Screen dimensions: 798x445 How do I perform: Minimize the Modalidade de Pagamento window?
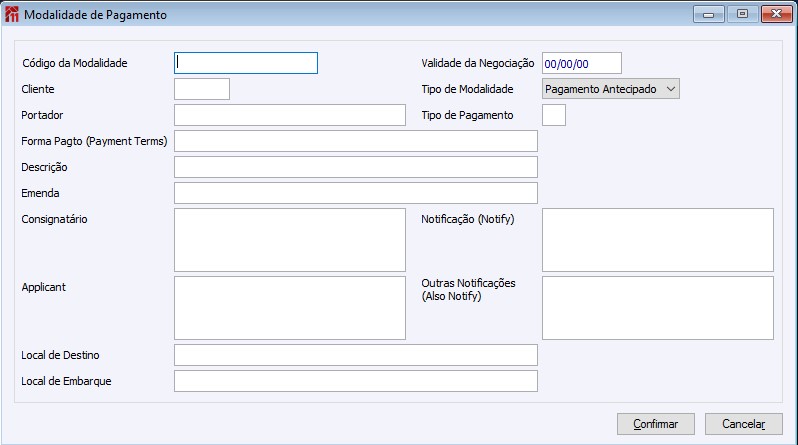point(708,14)
